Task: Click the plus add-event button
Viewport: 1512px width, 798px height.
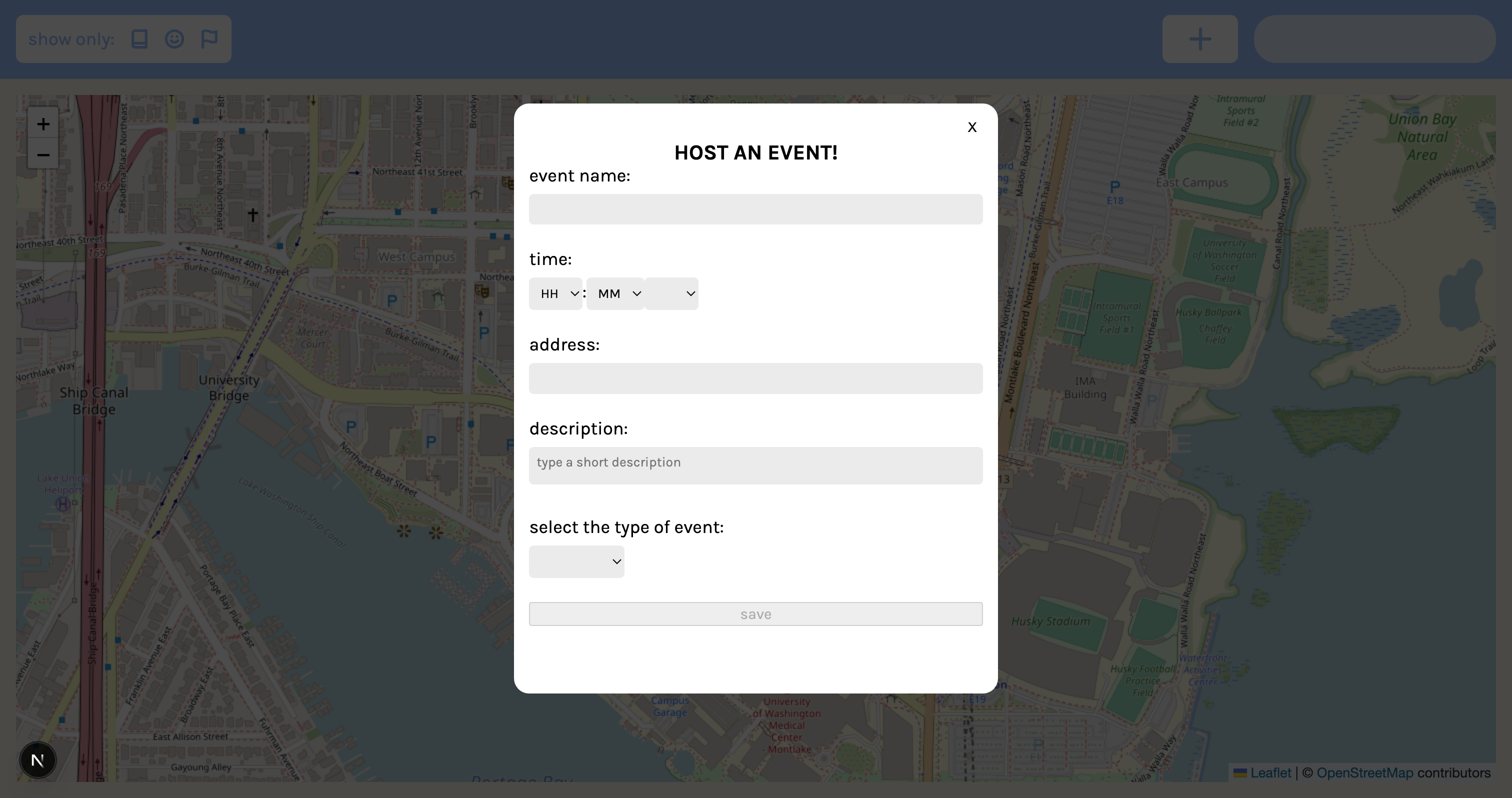Action: pyautogui.click(x=1199, y=39)
